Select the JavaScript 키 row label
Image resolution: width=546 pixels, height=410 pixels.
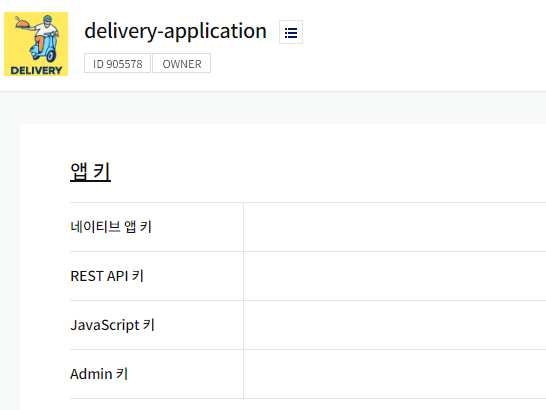[112, 325]
